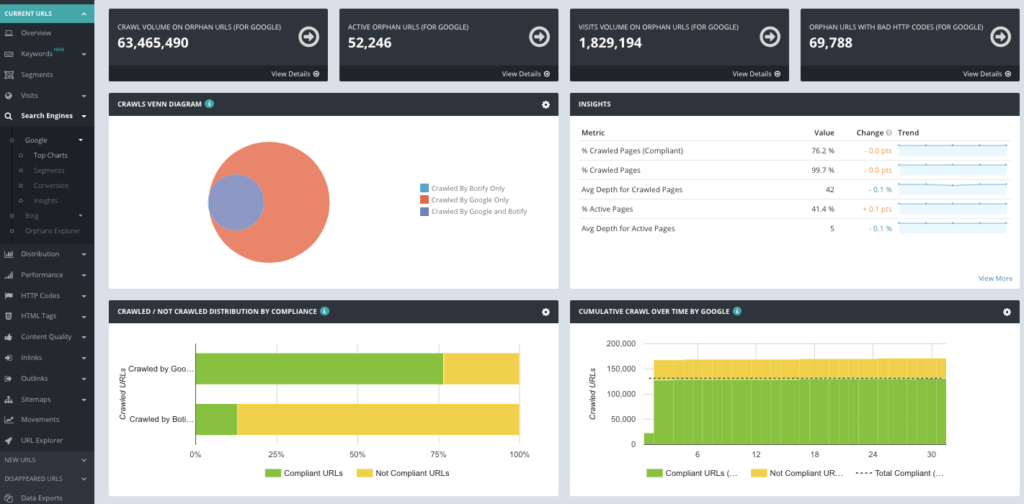Click View More in Insights panel

point(994,278)
